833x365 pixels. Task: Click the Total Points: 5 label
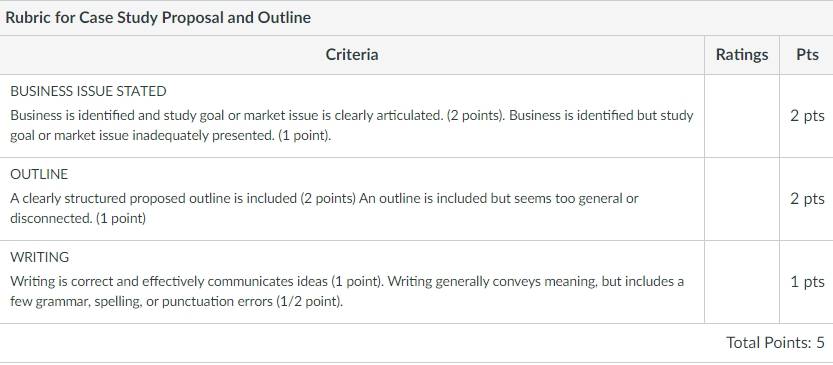click(x=775, y=343)
